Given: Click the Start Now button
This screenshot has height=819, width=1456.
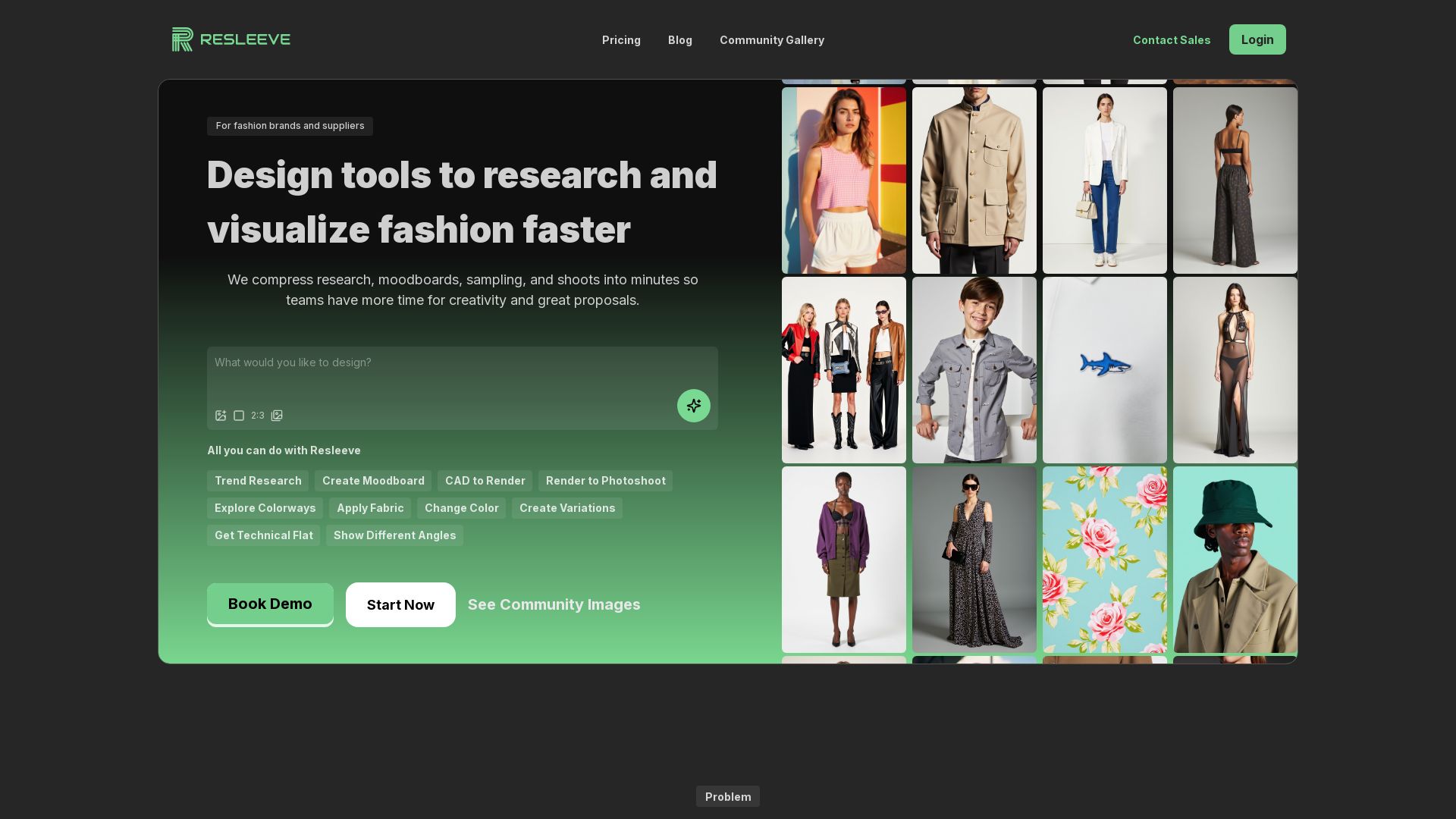Looking at the screenshot, I should (400, 604).
